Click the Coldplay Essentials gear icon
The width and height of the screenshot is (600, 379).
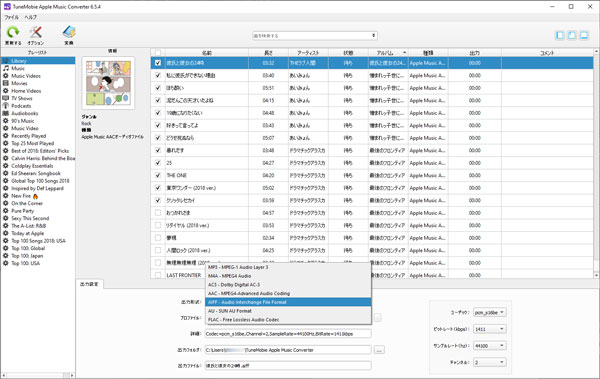point(5,166)
